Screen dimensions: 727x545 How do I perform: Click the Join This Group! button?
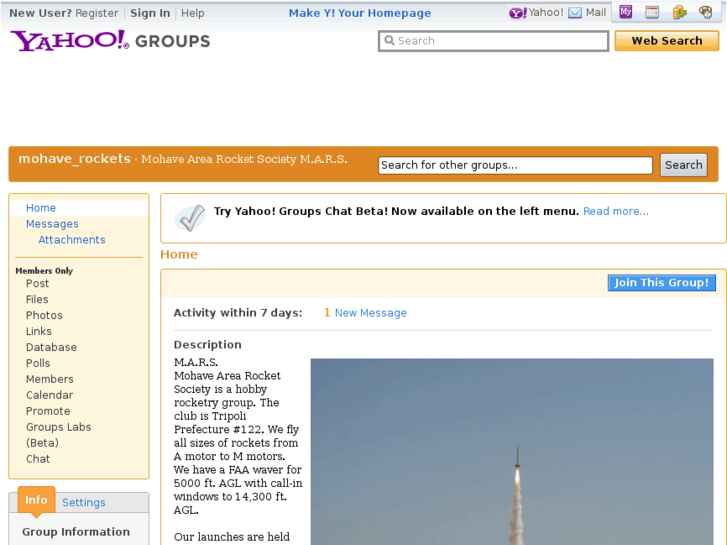pyautogui.click(x=662, y=282)
